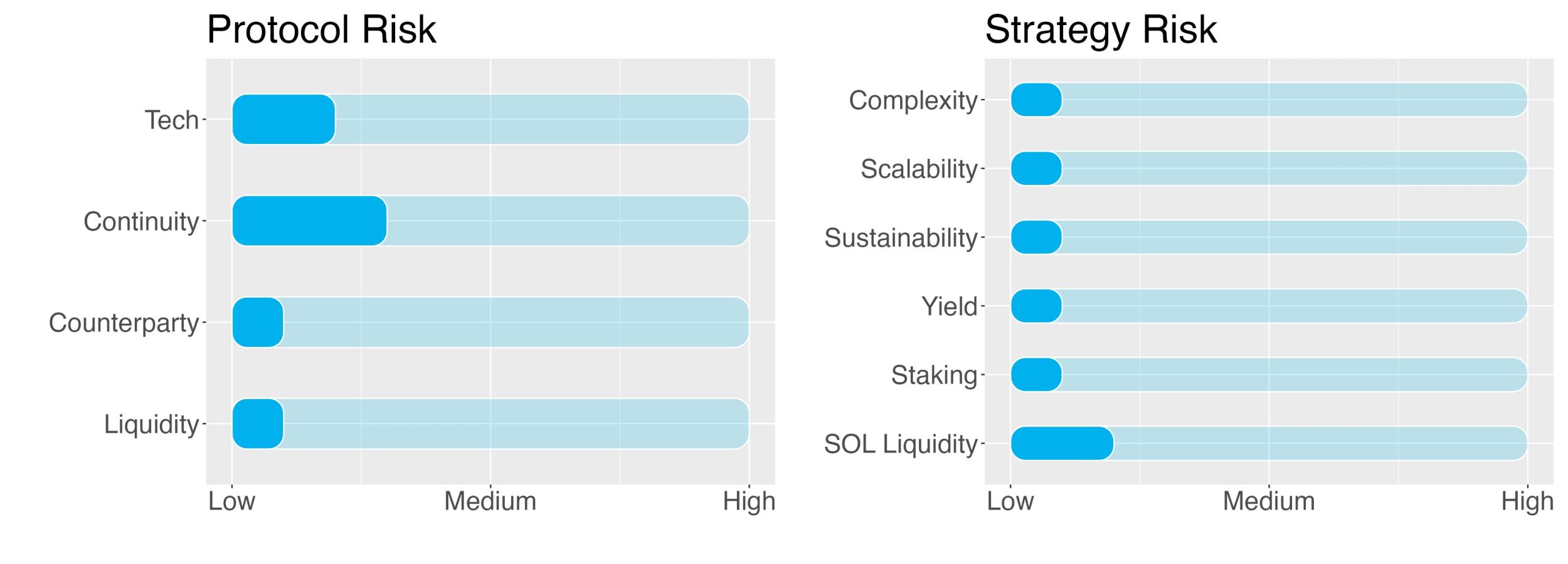Click the Sustainability axis label

901,238
